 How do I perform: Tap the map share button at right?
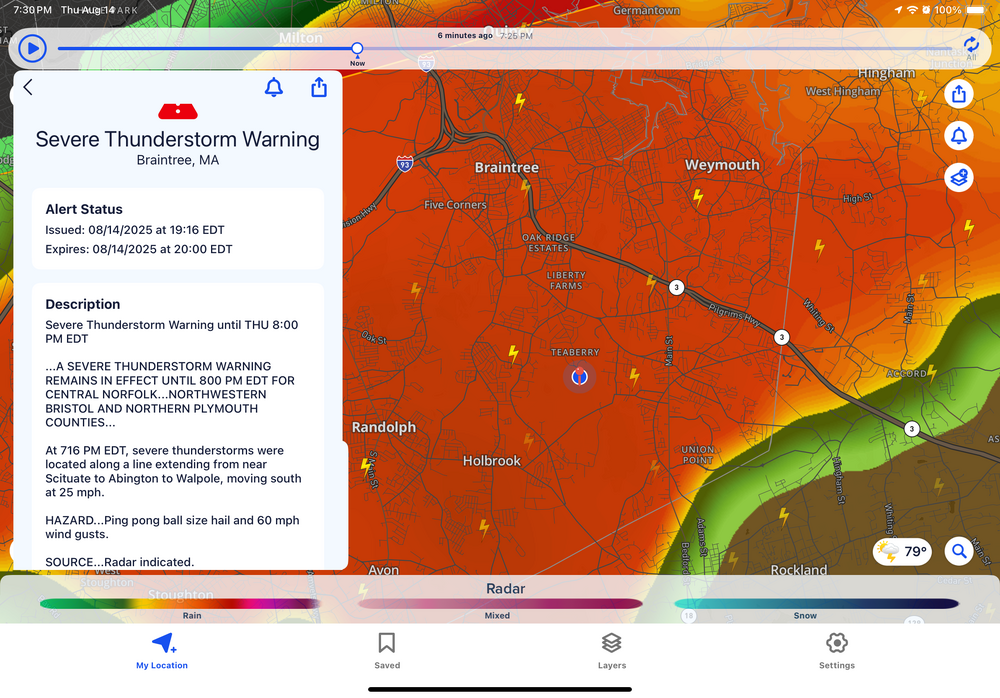959,94
